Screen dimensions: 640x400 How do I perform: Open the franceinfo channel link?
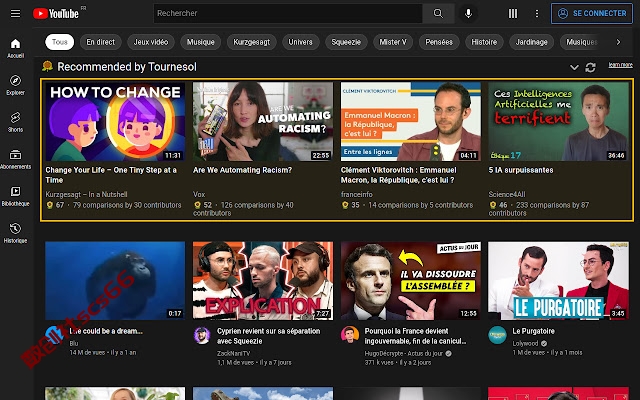356,194
